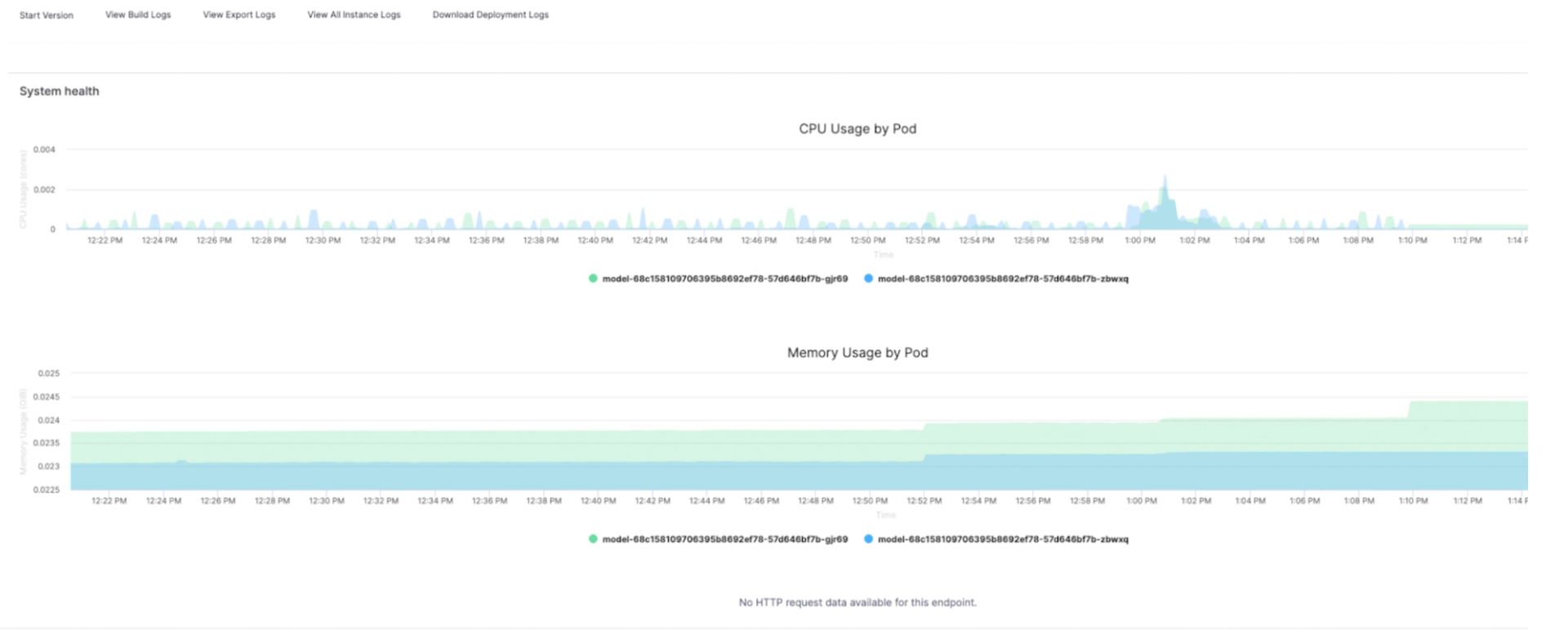Screen dimensions: 1568x630
Task: Toggle blue zbwxq pod dot in CPU legend
Action: pyautogui.click(x=868, y=279)
